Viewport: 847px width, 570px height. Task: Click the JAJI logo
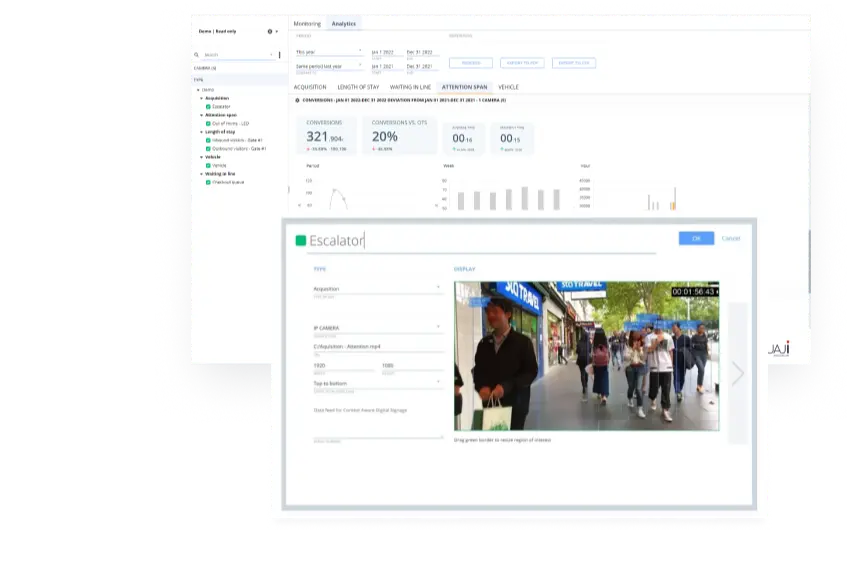[778, 349]
